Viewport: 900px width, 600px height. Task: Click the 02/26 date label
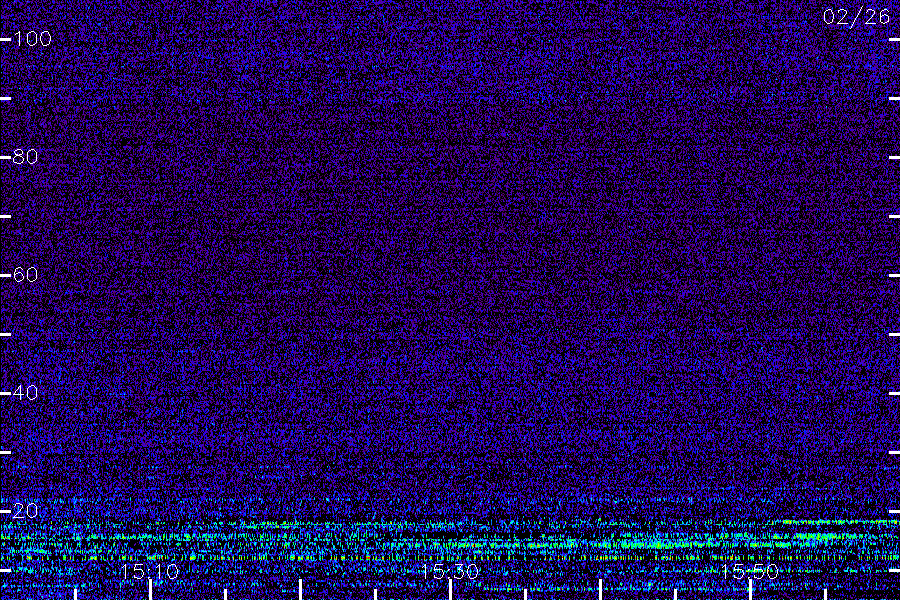click(x=856, y=17)
